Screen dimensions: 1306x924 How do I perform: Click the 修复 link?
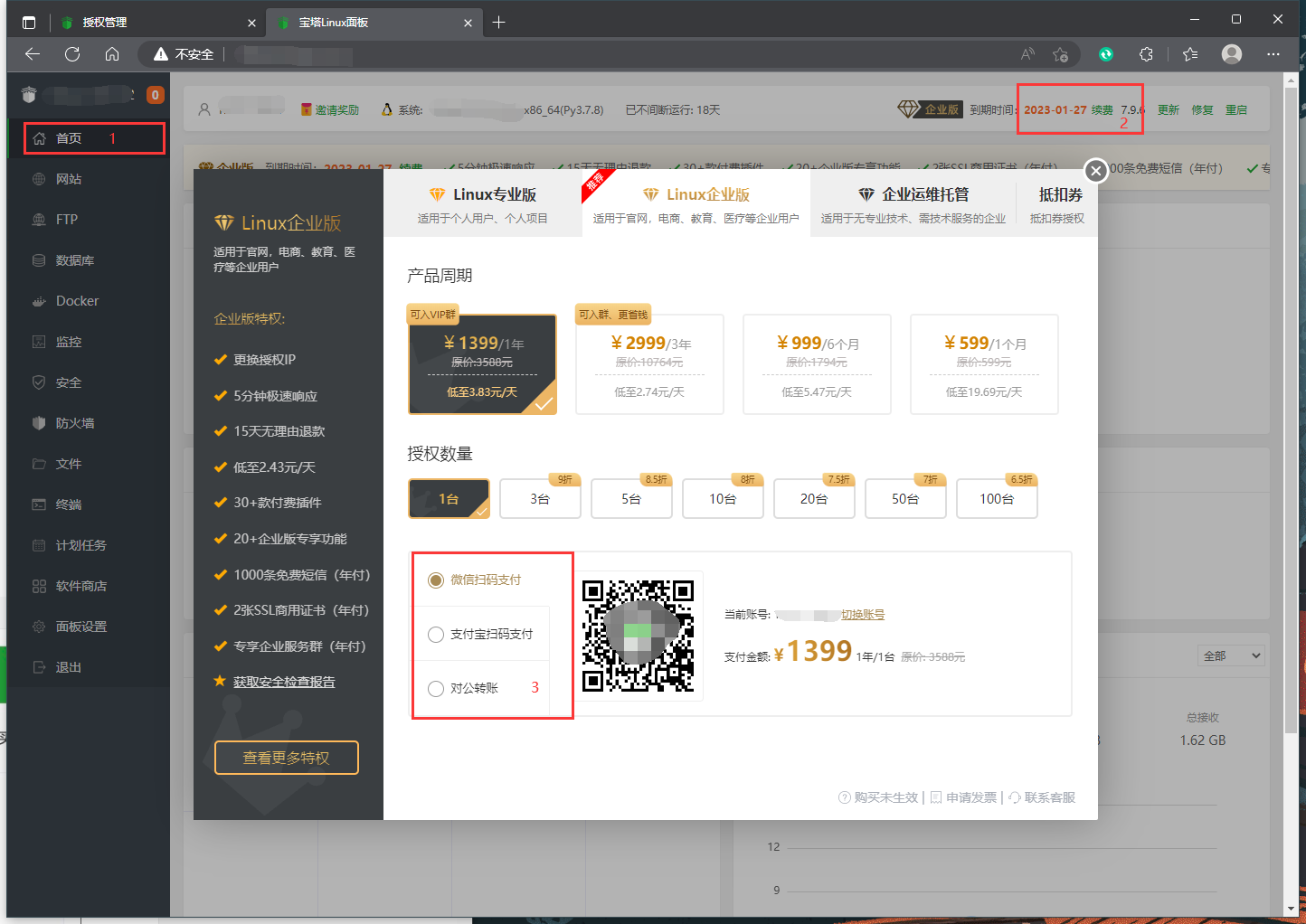(1202, 109)
